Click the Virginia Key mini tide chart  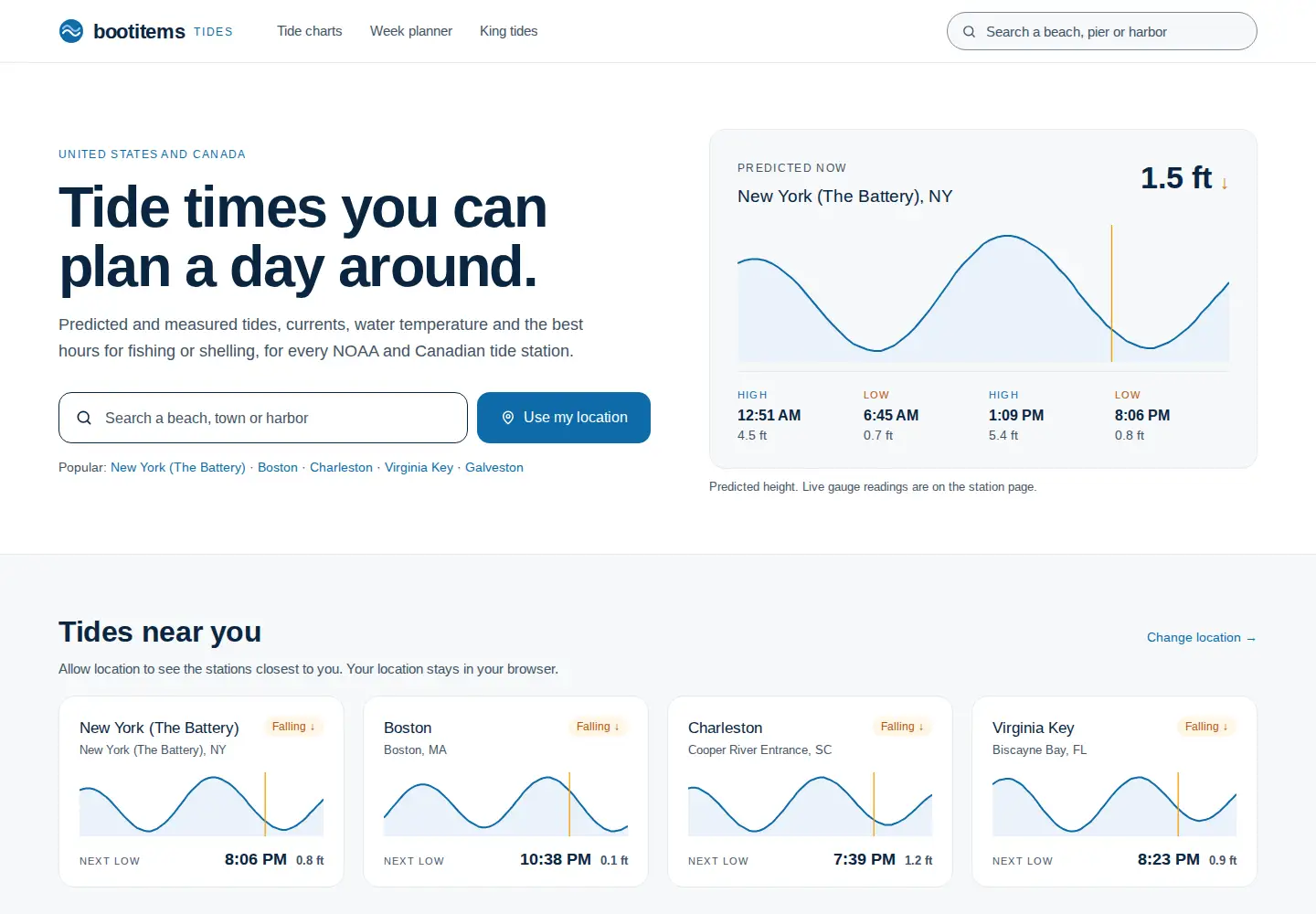point(1114,804)
